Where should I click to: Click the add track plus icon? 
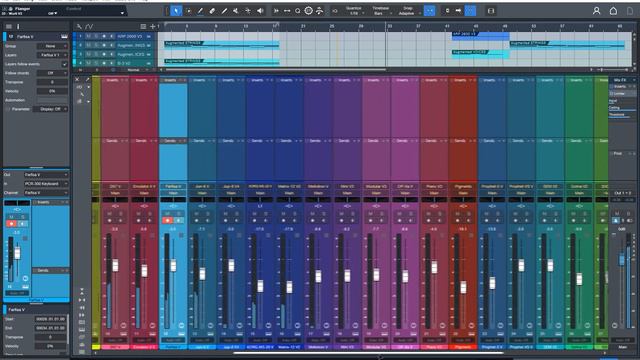point(153,27)
